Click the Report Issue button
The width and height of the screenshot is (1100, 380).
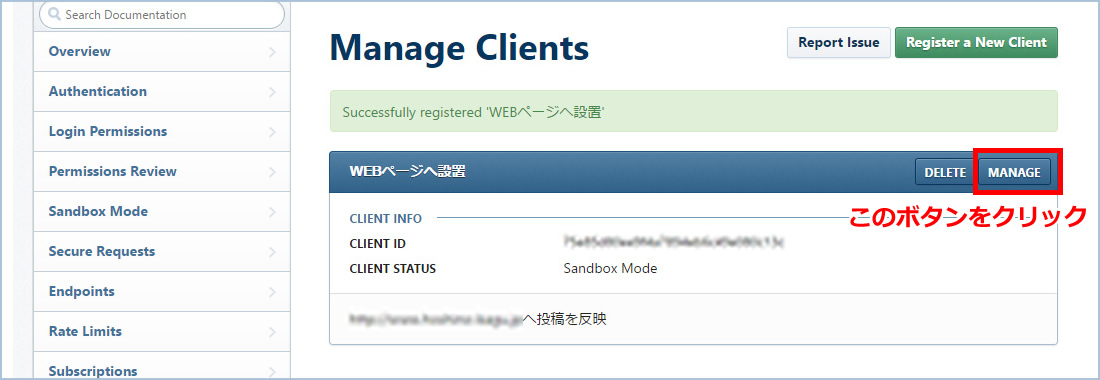point(838,43)
